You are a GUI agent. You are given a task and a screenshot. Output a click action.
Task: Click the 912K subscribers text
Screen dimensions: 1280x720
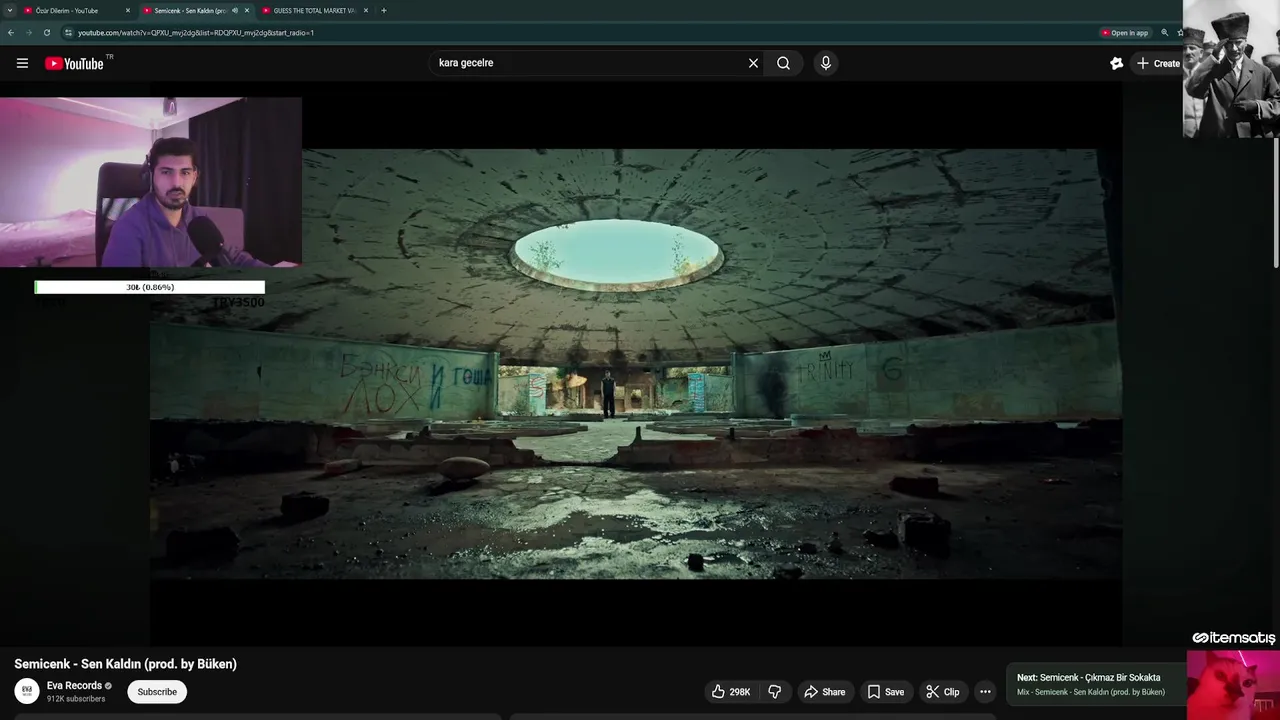[76, 699]
